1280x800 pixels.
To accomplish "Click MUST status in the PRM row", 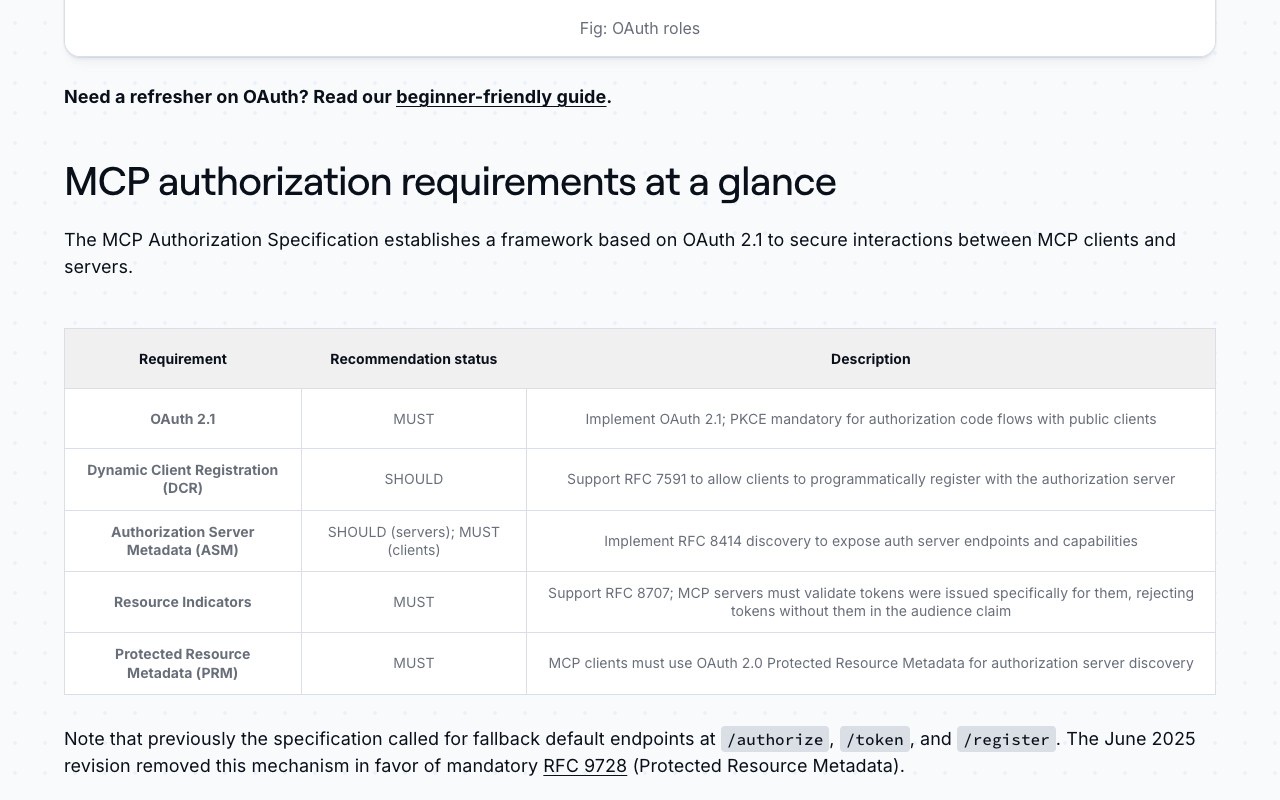I will point(414,663).
